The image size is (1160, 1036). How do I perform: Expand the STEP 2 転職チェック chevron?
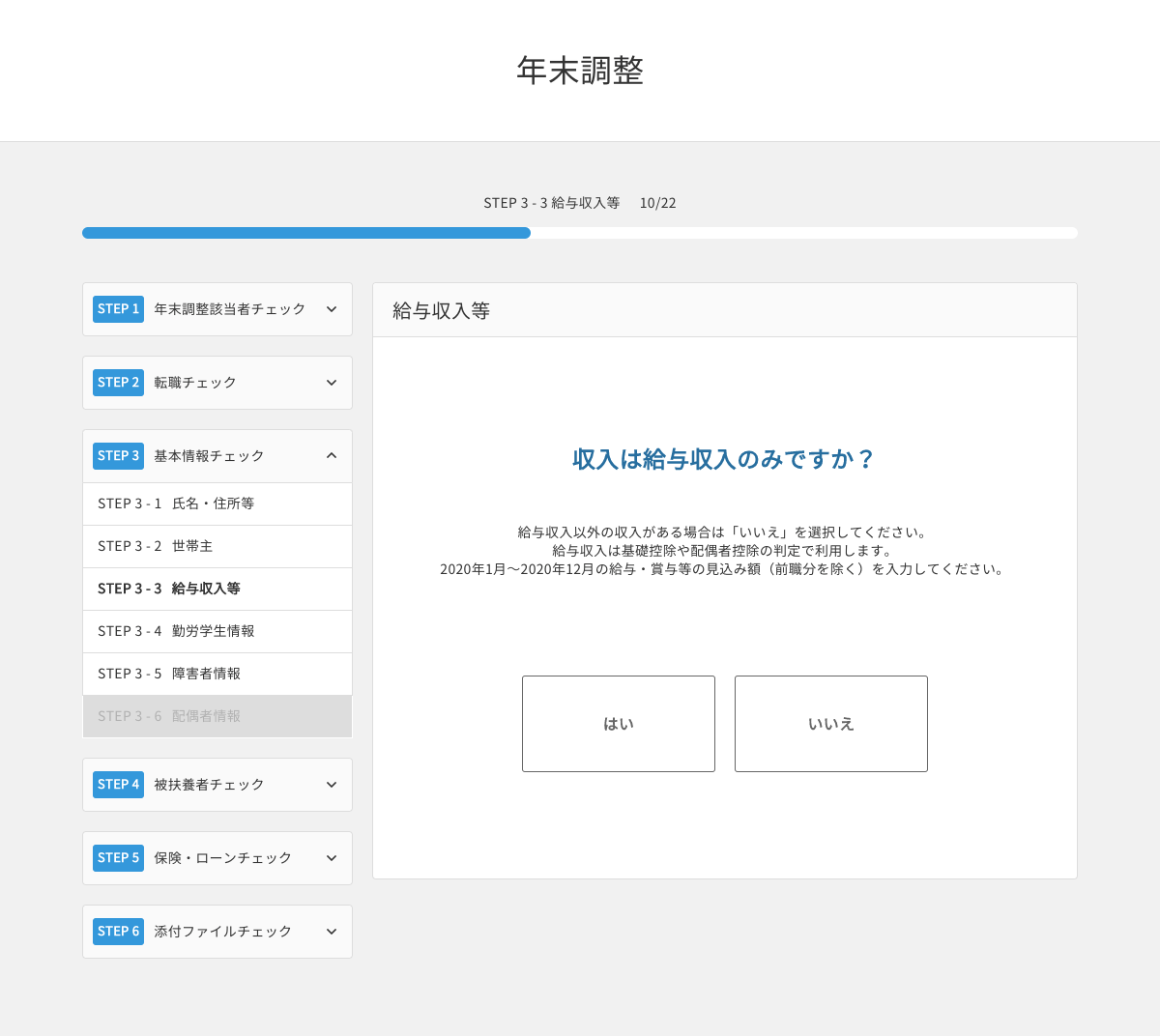[x=332, y=383]
